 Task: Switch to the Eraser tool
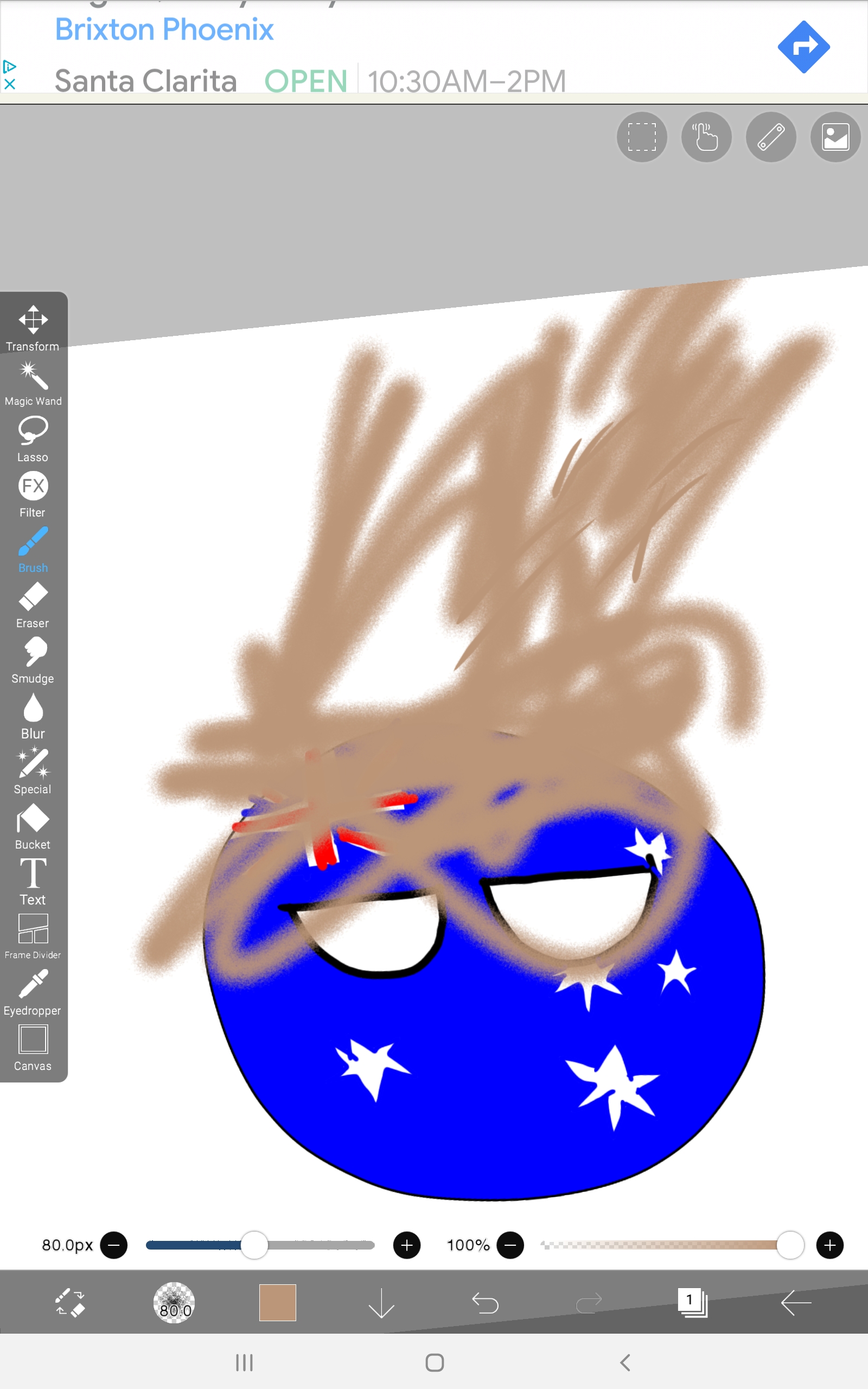(x=33, y=606)
